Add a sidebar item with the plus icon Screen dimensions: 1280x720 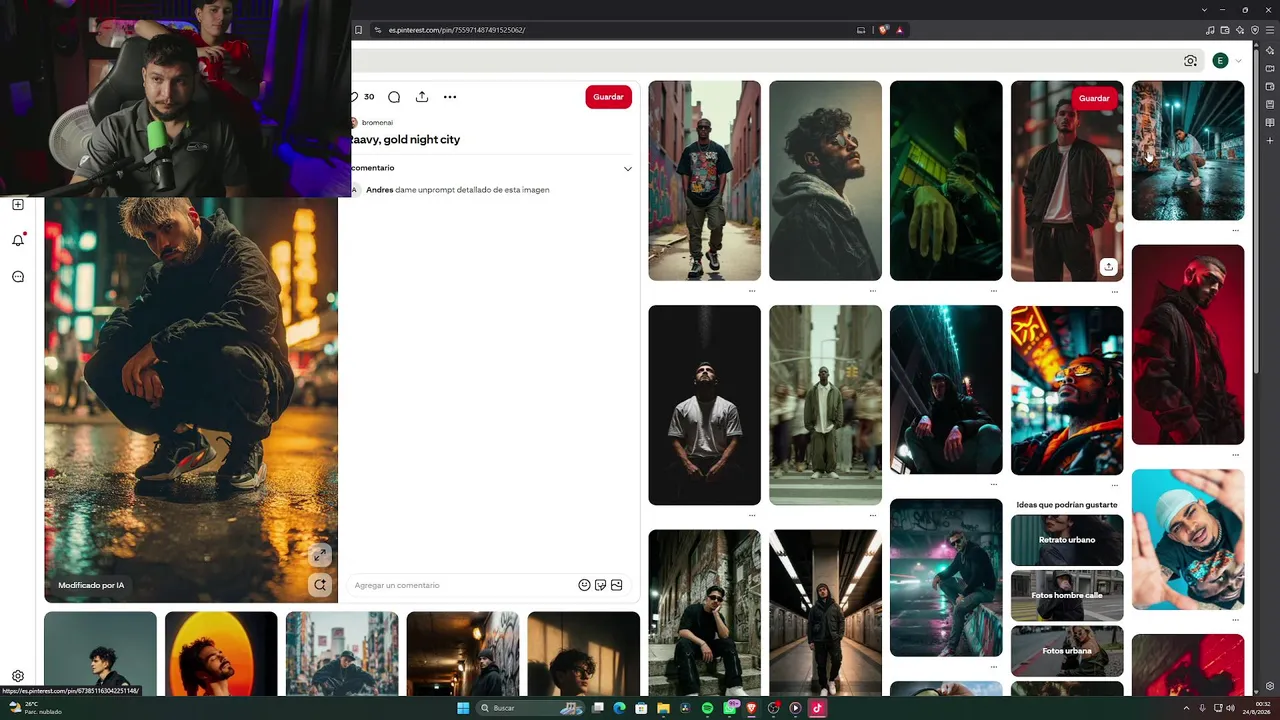click(x=1270, y=141)
